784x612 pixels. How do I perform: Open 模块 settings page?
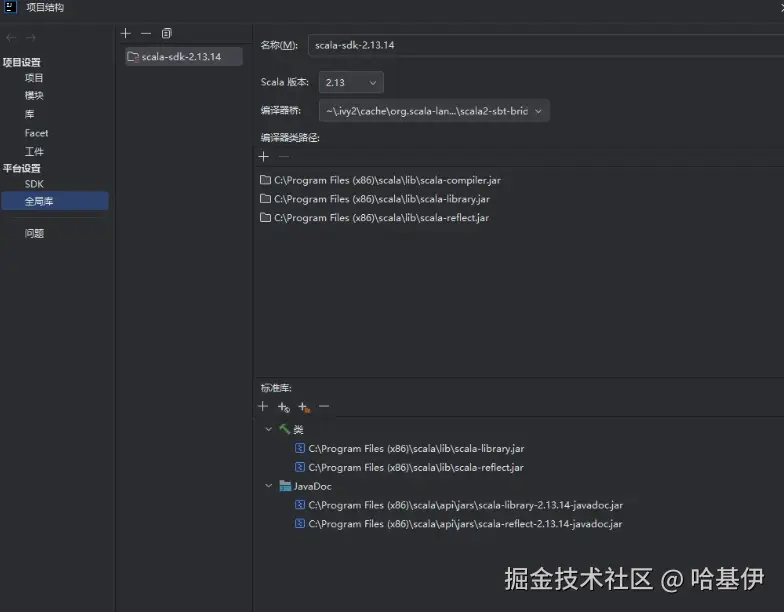pos(34,96)
